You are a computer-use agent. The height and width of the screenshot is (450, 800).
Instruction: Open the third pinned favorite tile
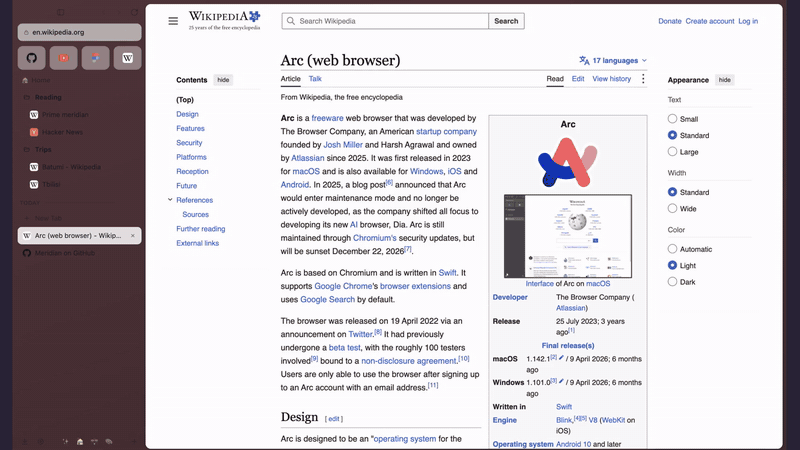tap(95, 58)
